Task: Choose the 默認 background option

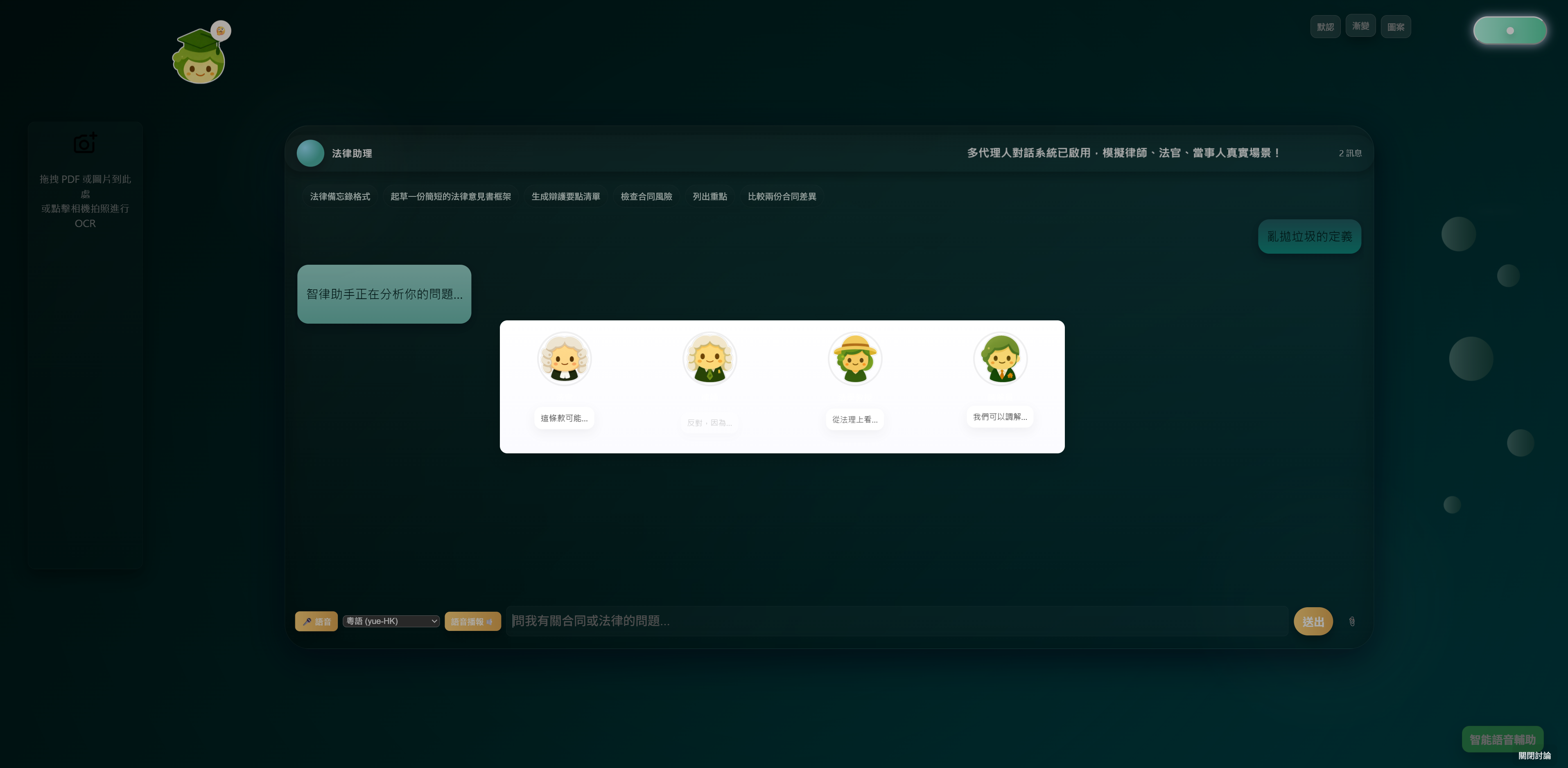Action: [1325, 27]
